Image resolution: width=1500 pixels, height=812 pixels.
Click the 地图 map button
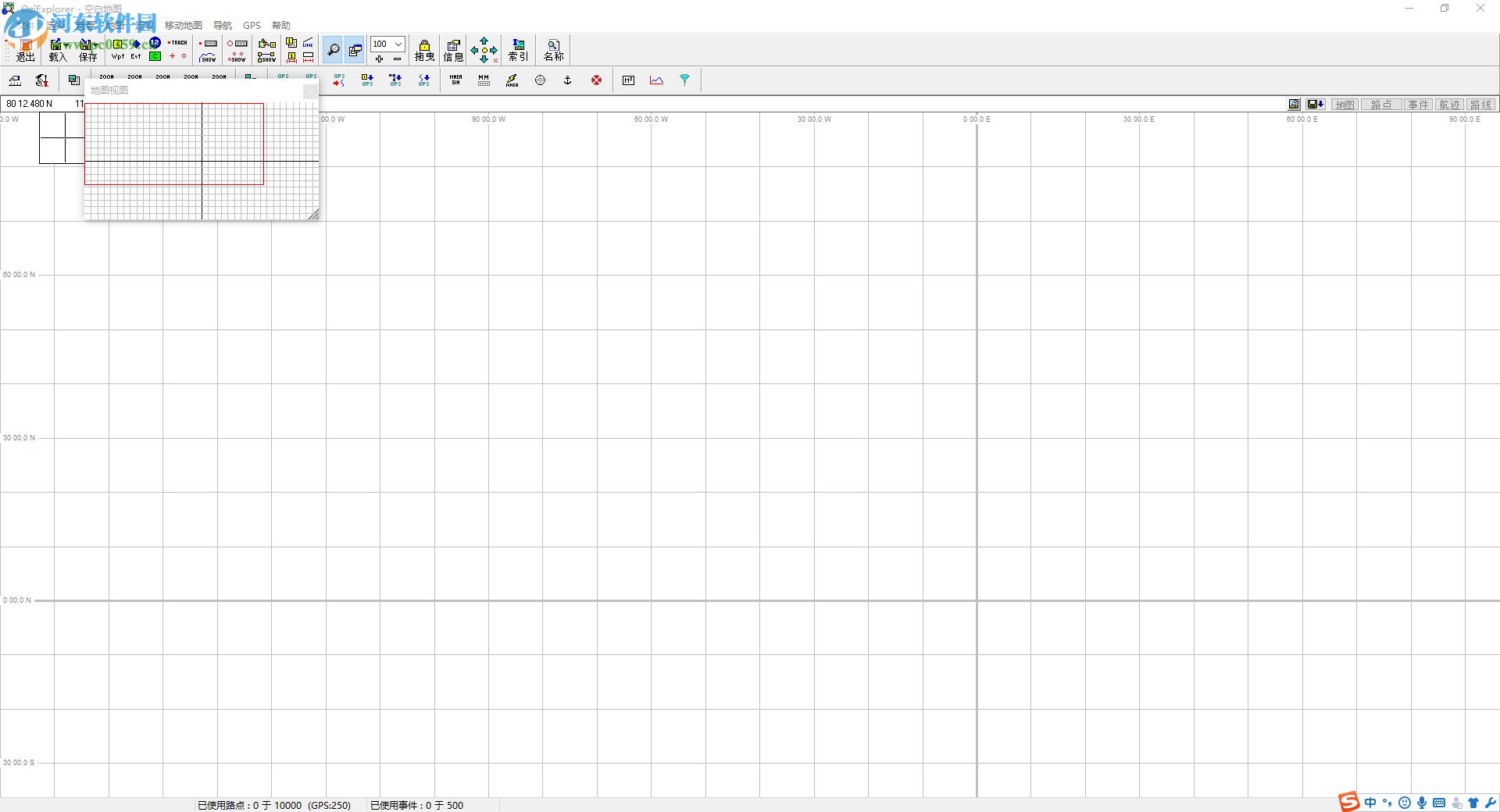pyautogui.click(x=1345, y=105)
